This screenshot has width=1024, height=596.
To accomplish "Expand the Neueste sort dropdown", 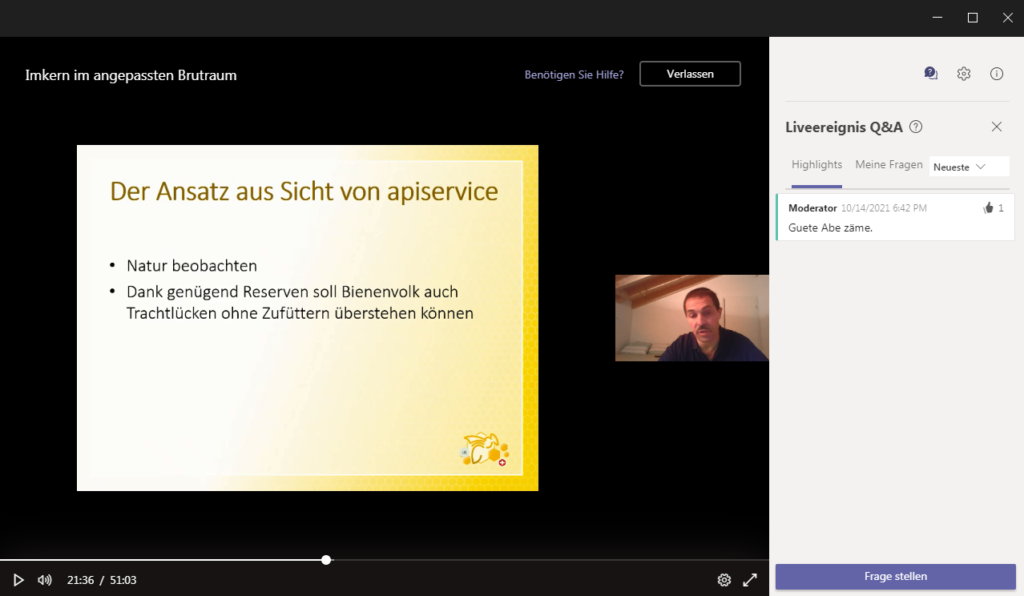I will (x=968, y=167).
